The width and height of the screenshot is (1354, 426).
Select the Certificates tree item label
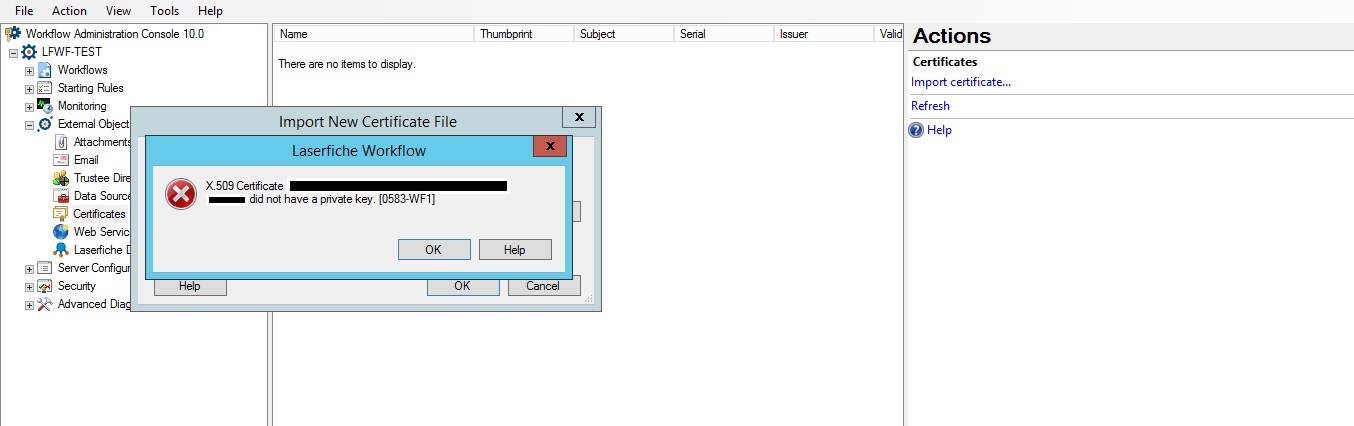(x=100, y=214)
